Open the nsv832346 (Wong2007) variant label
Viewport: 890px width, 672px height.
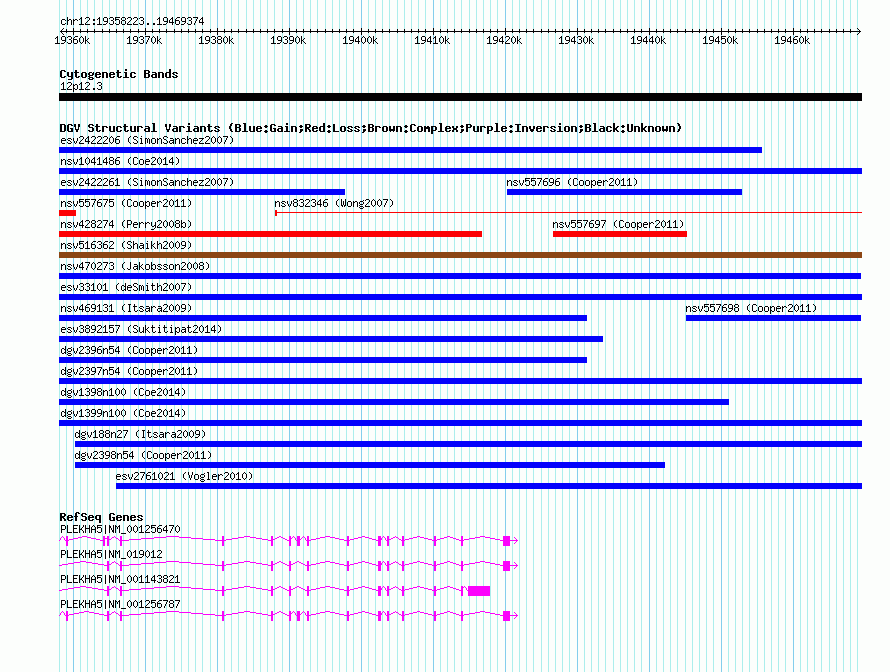pos(334,203)
